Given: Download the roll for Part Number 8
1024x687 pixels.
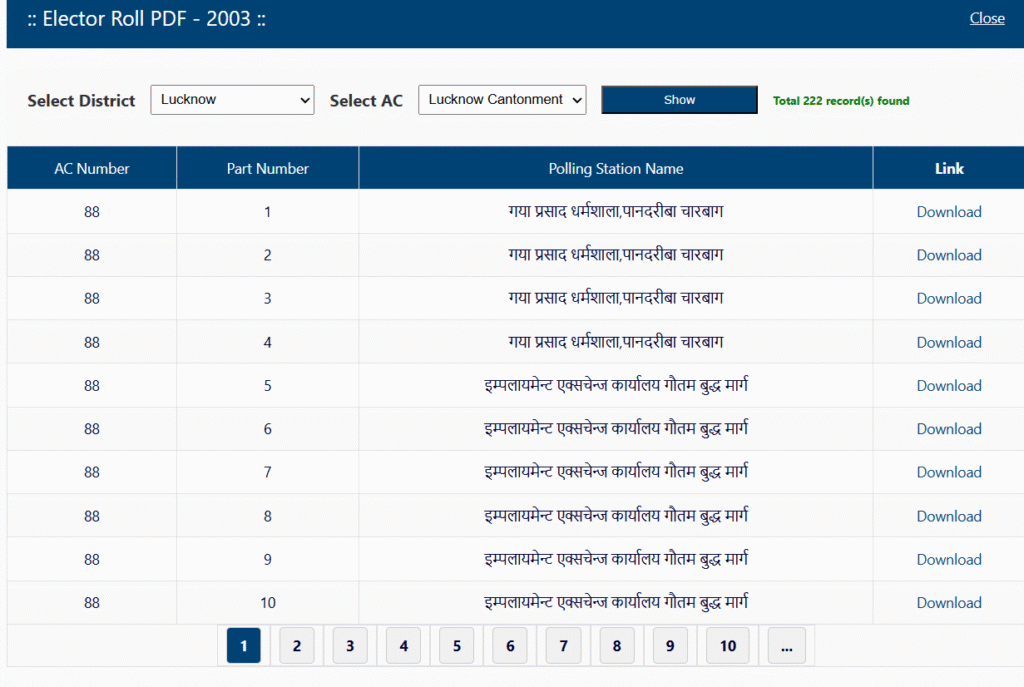Looking at the screenshot, I should 948,516.
